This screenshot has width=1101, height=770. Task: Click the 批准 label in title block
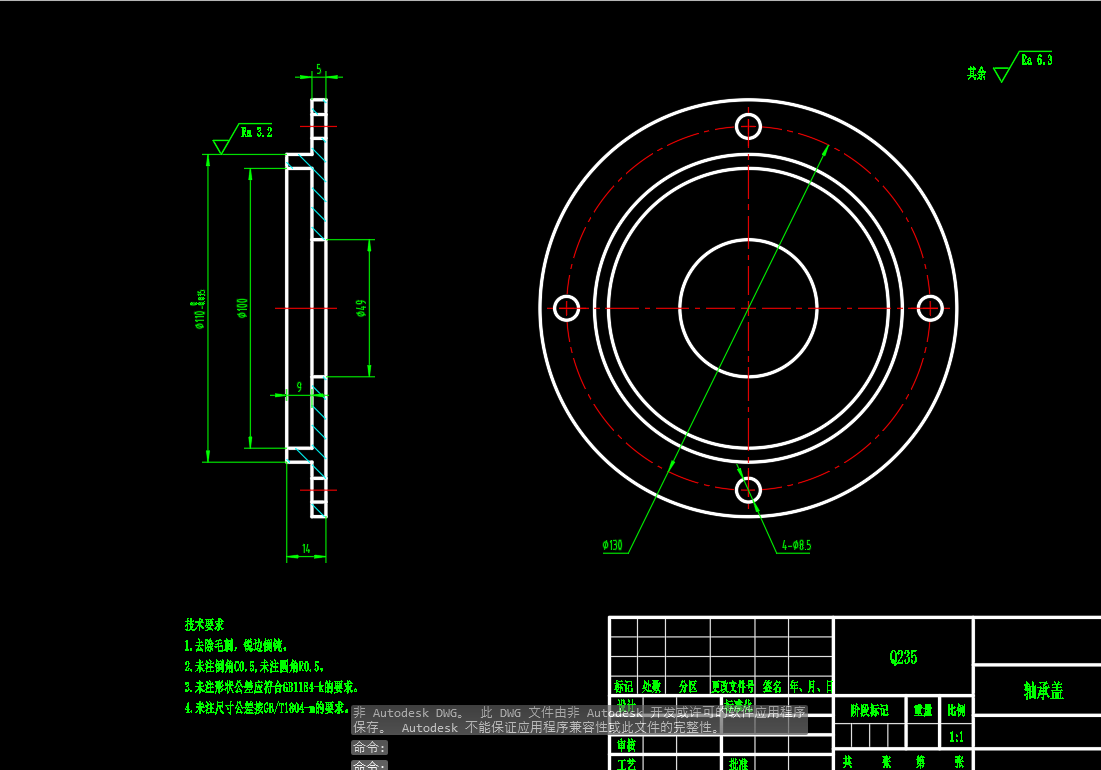tap(738, 764)
